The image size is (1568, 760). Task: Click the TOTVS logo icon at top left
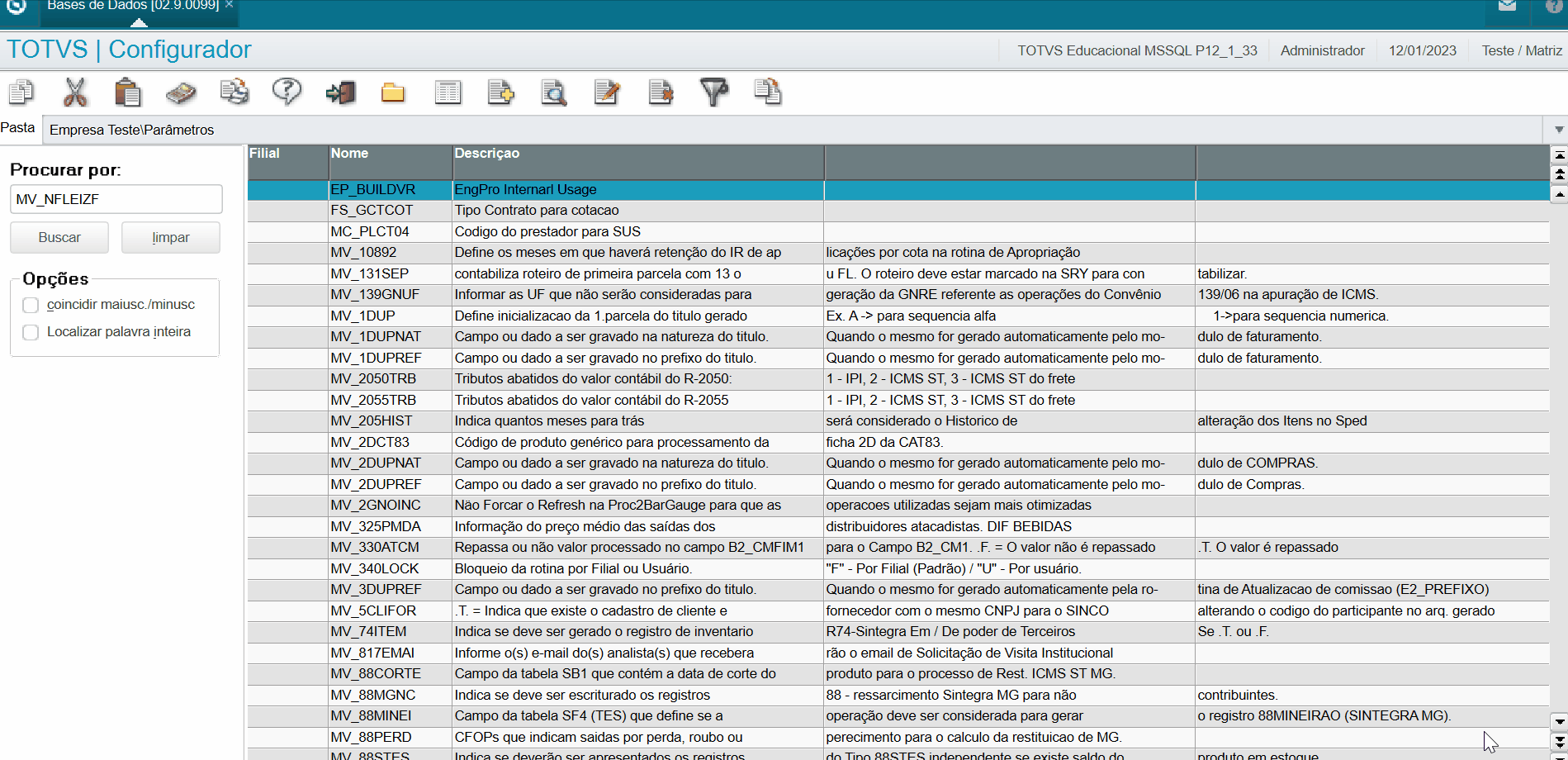point(17,7)
